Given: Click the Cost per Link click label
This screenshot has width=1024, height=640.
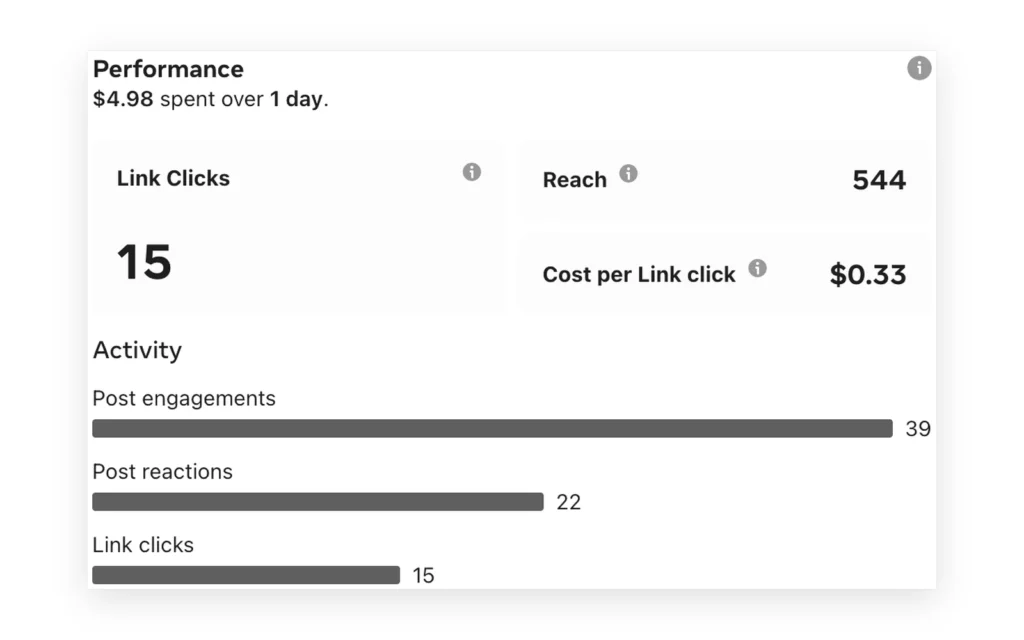Looking at the screenshot, I should [639, 275].
